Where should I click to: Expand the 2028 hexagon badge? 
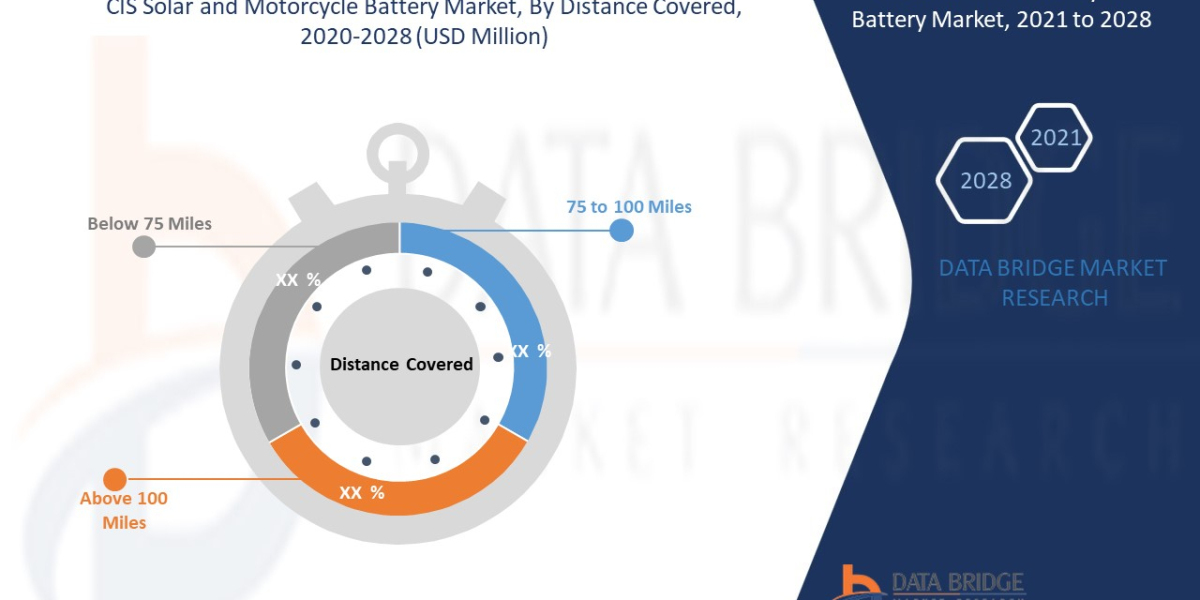983,181
